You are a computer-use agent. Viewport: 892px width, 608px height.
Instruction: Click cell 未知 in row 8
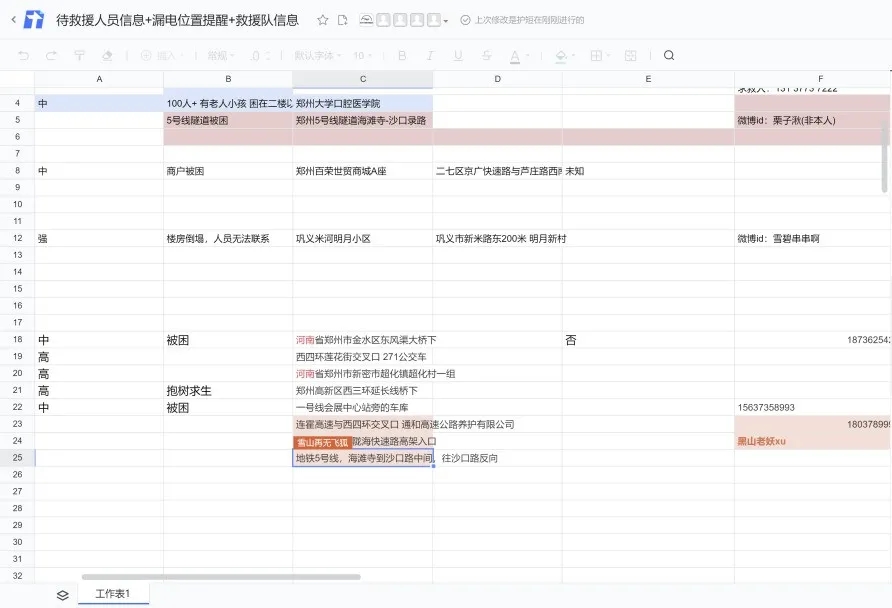[648, 171]
